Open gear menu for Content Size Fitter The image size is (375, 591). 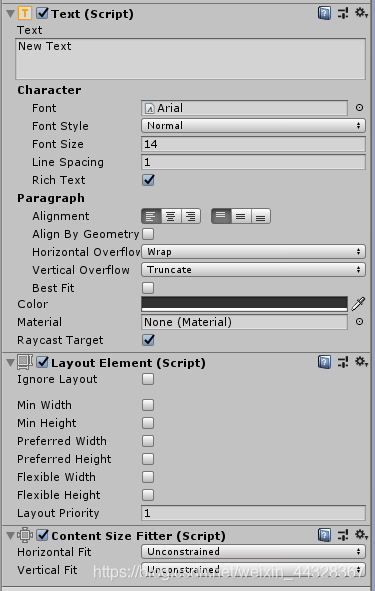point(361,534)
